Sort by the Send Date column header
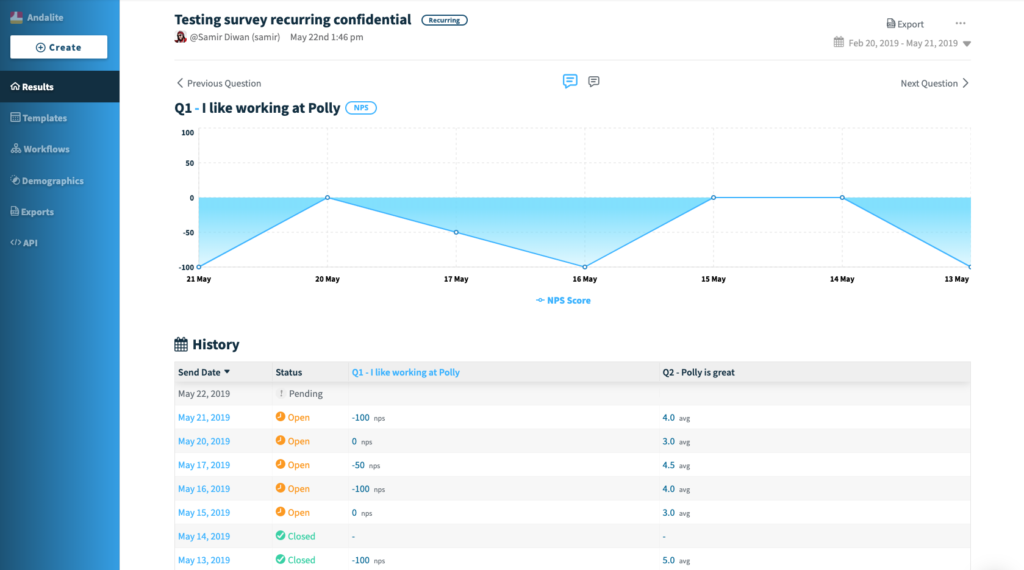The height and width of the screenshot is (570, 1024). click(x=204, y=372)
